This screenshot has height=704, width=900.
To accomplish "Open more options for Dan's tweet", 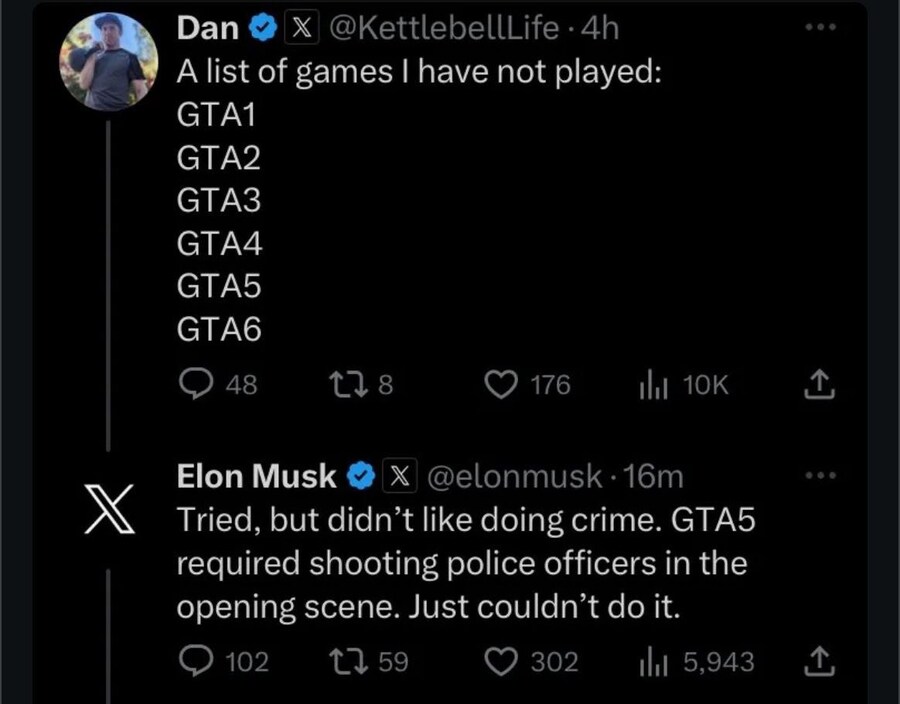I will coord(820,27).
